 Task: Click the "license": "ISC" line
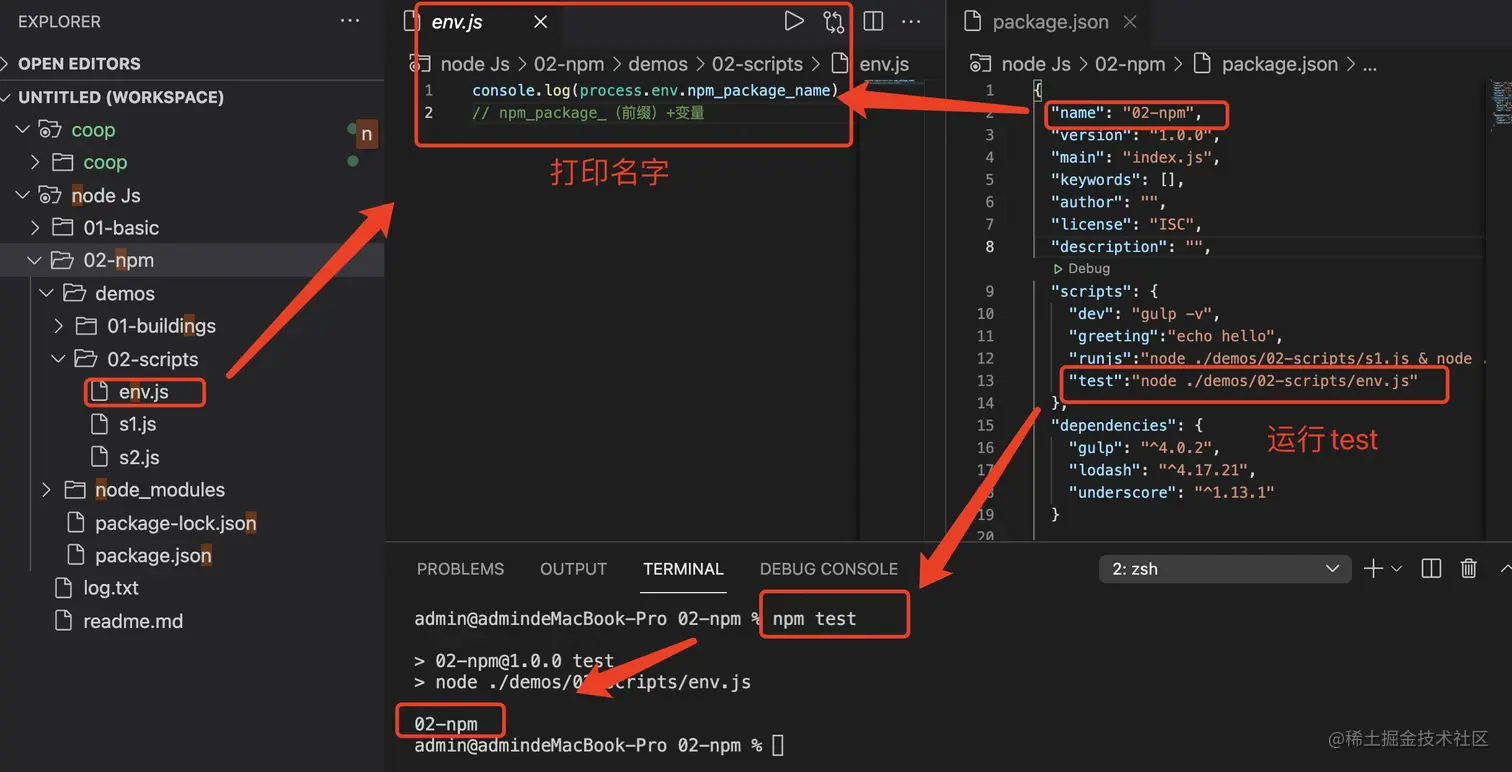(1126, 224)
